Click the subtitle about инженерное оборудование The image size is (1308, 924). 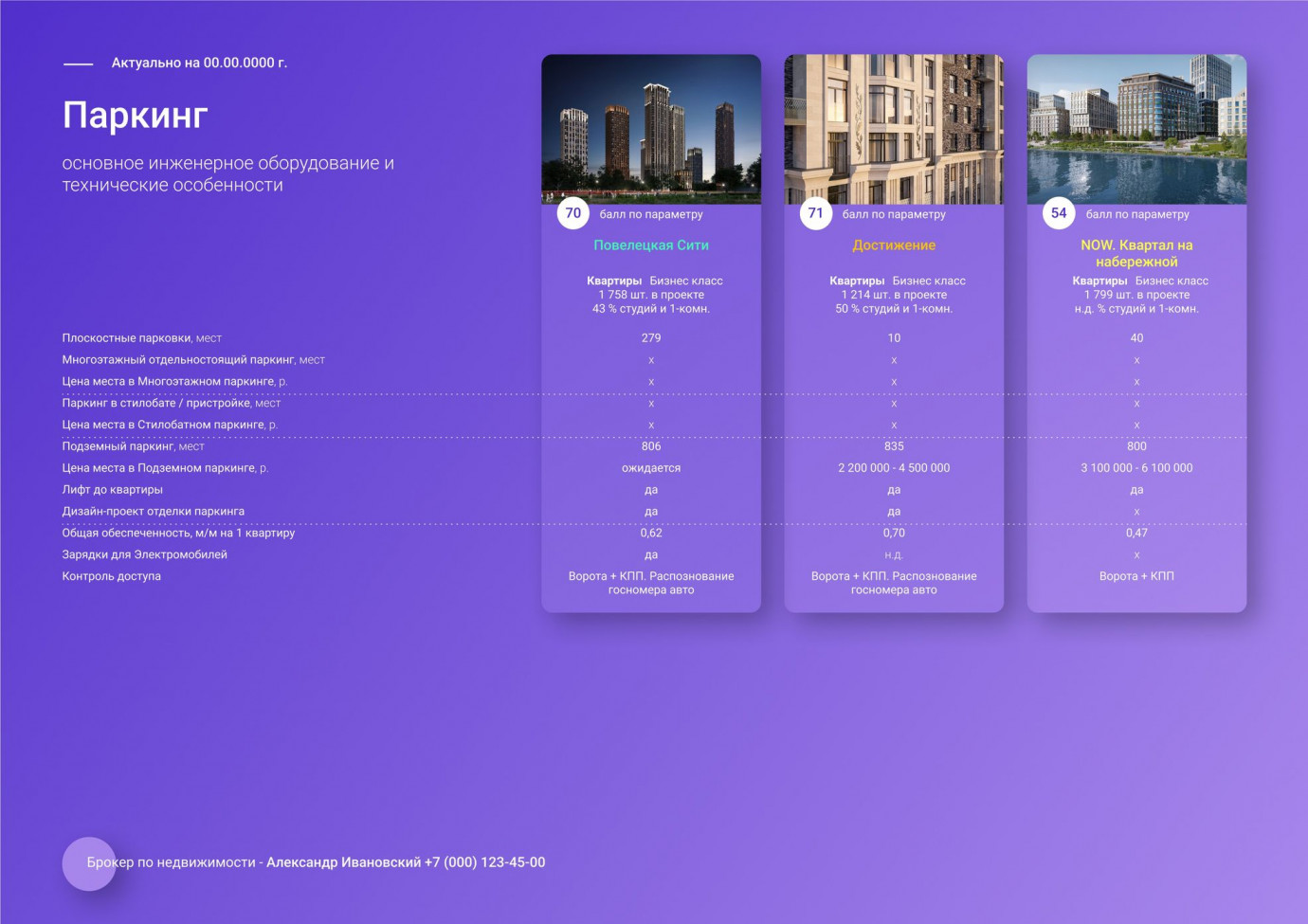(x=228, y=174)
